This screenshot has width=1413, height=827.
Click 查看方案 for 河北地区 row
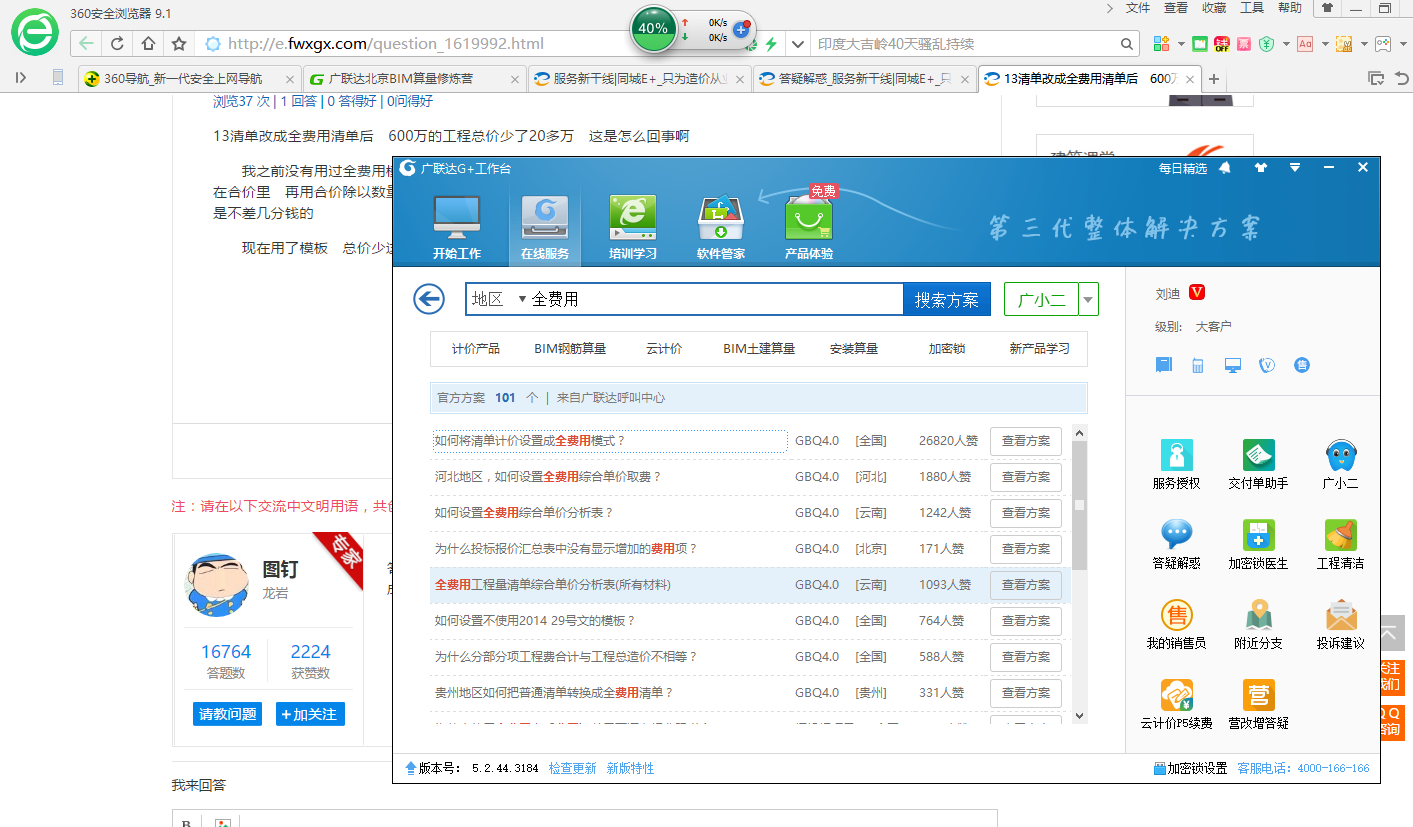(1026, 477)
